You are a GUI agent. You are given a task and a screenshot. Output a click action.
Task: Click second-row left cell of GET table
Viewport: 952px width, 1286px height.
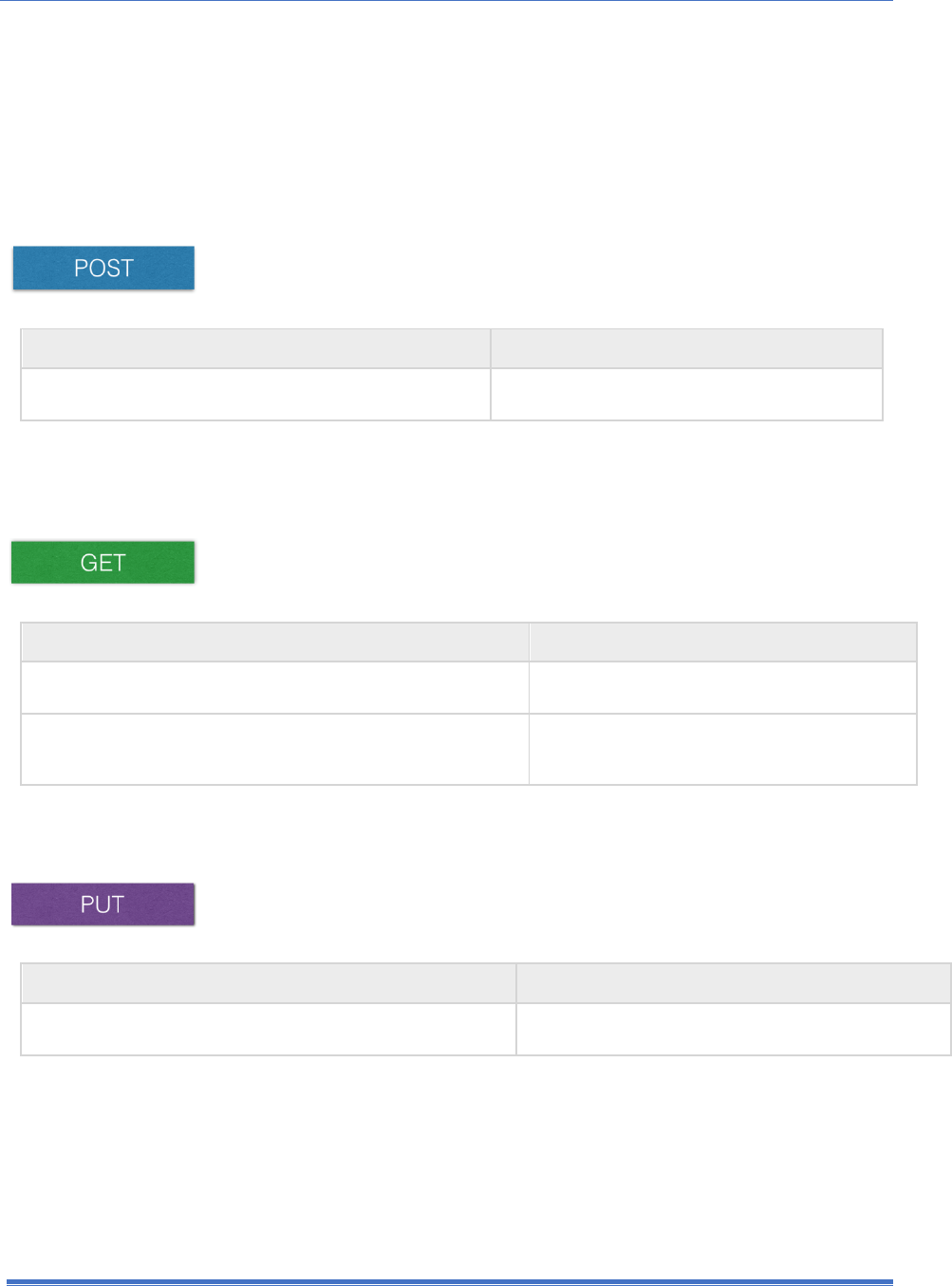coord(274,749)
